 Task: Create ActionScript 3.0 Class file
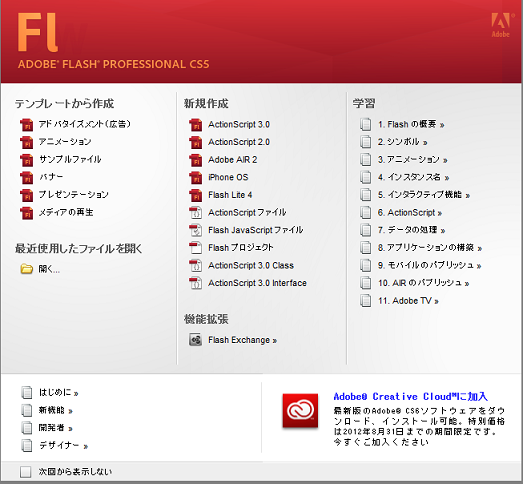(x=251, y=266)
